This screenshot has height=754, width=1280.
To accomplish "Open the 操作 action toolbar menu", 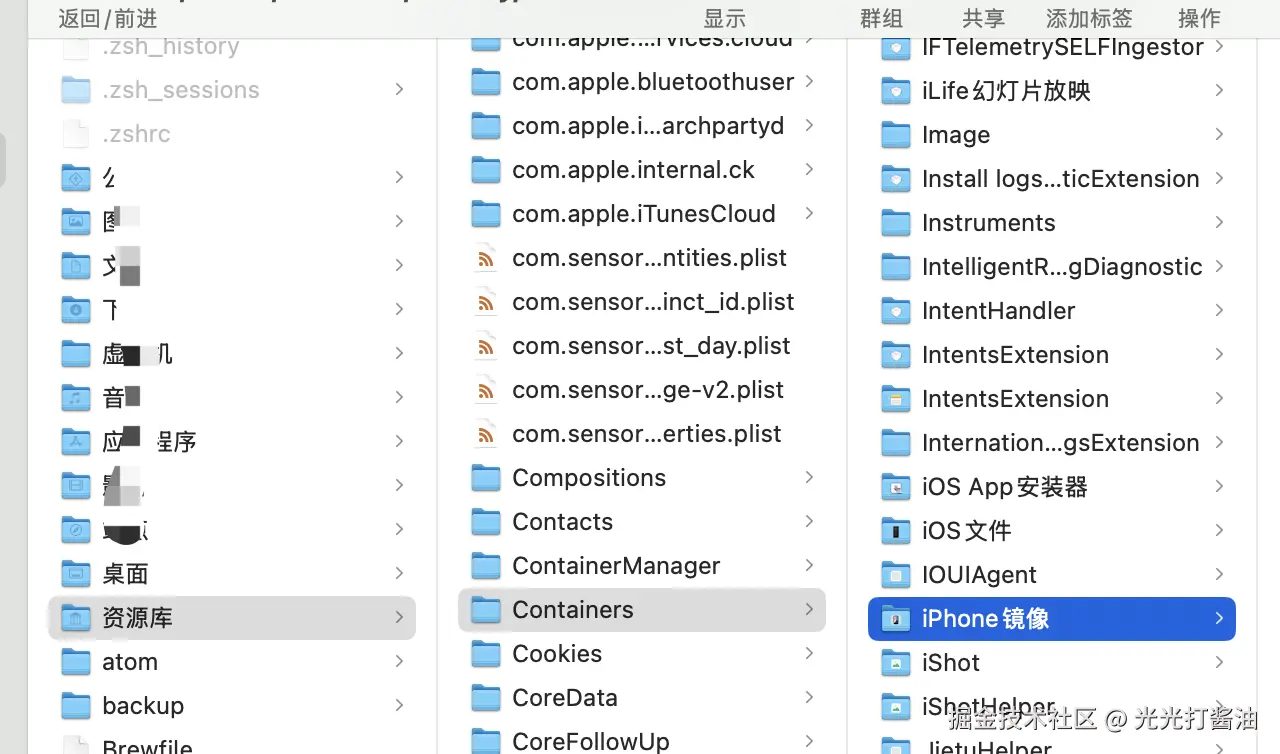I will click(x=1199, y=18).
